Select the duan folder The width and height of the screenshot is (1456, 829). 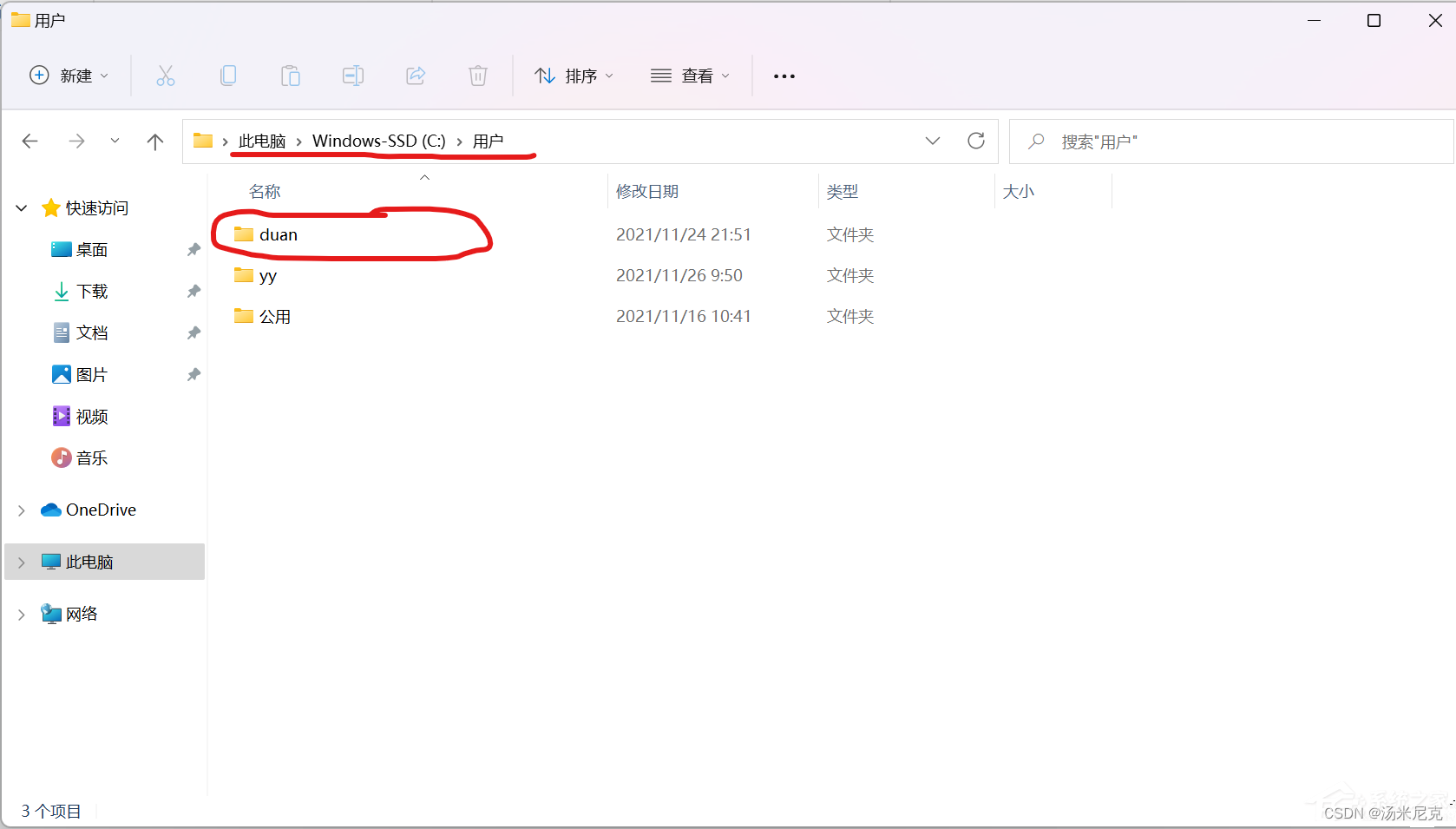coord(279,234)
